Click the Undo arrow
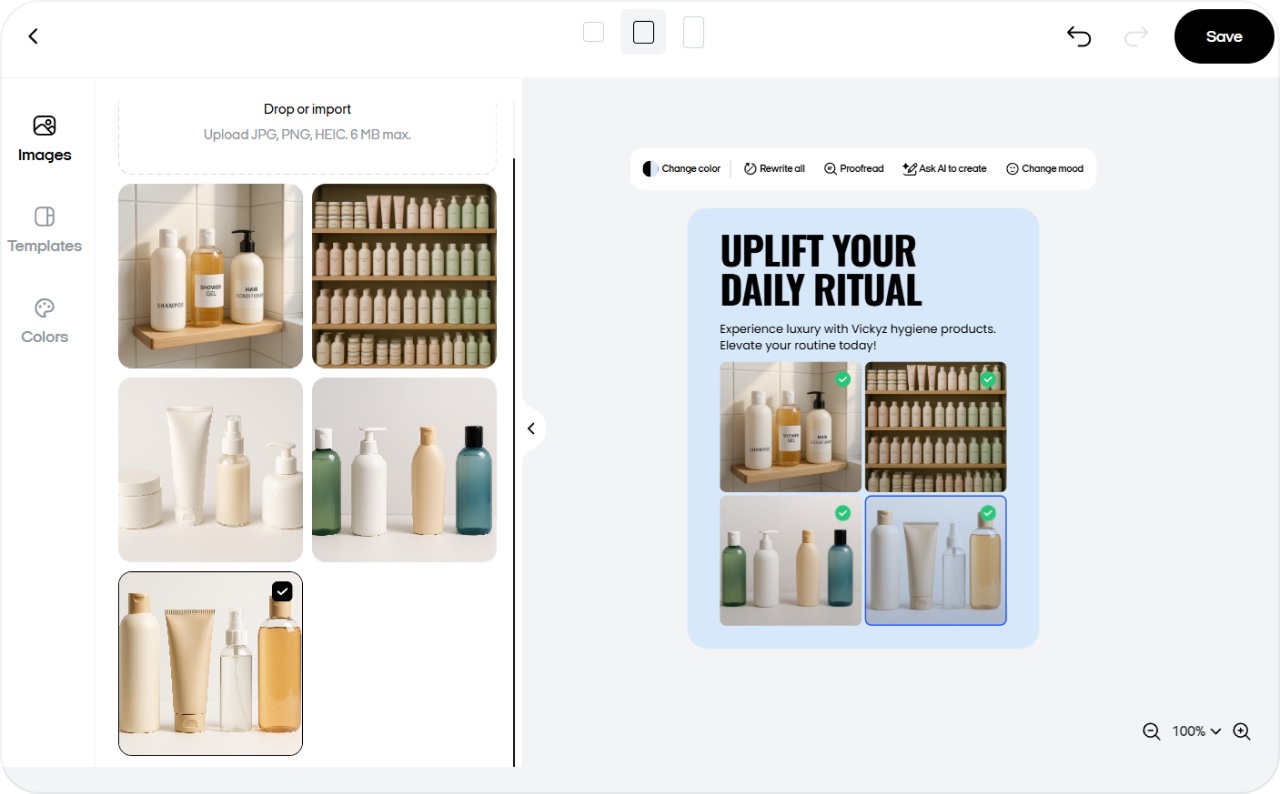 coord(1078,36)
